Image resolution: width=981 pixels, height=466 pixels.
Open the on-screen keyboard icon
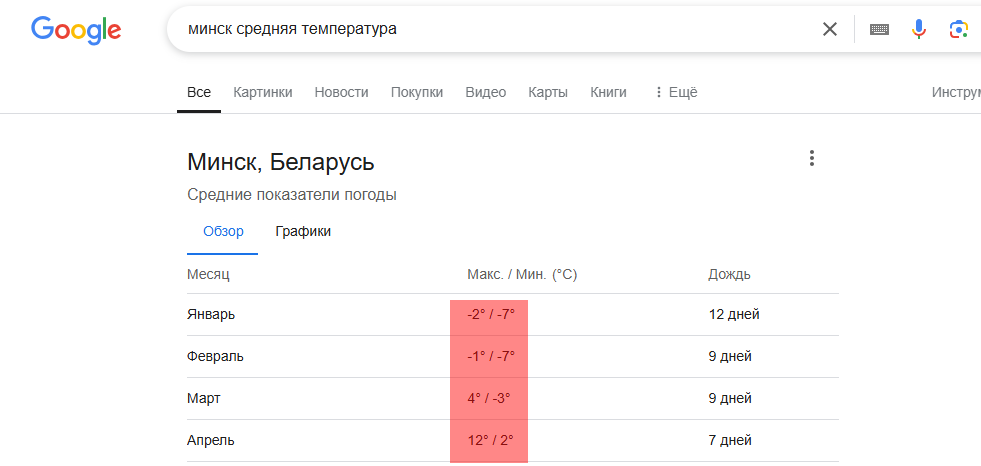tap(880, 29)
